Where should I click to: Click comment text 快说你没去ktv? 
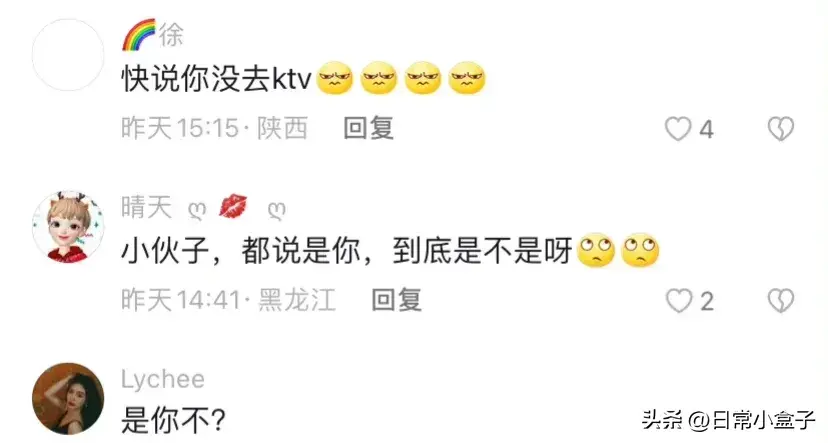(217, 80)
